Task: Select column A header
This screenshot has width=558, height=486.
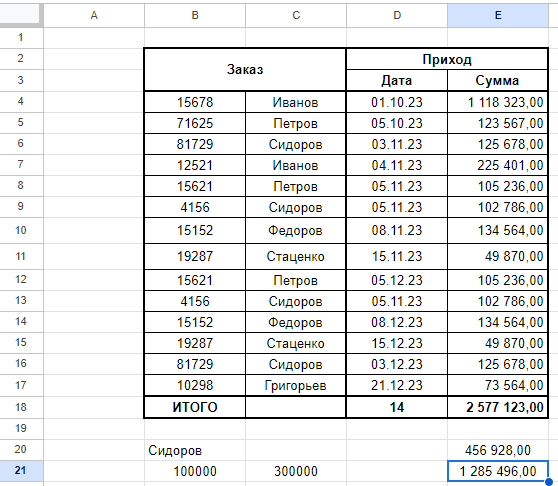Action: click(x=94, y=15)
